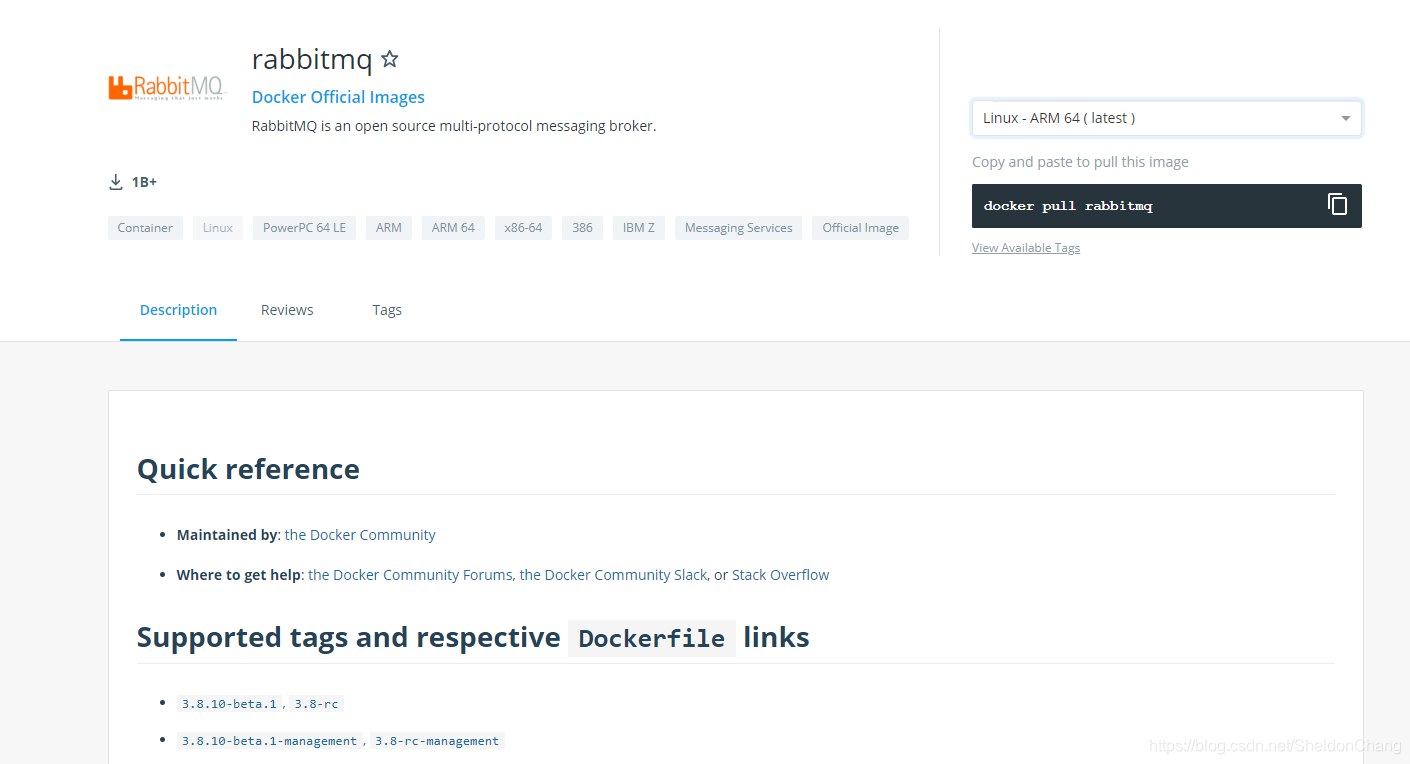
Task: Open the Docker Official Images link
Action: [338, 97]
